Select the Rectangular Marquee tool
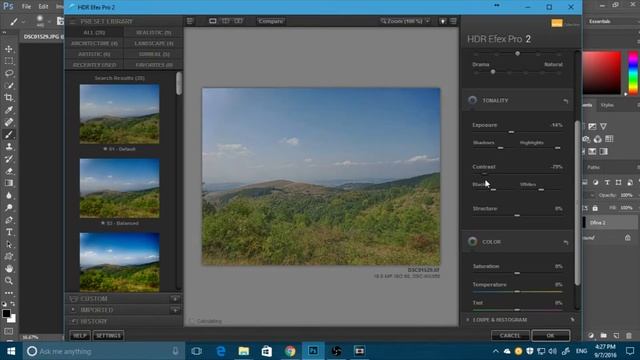Screen dimensions: 640x360 [9, 61]
